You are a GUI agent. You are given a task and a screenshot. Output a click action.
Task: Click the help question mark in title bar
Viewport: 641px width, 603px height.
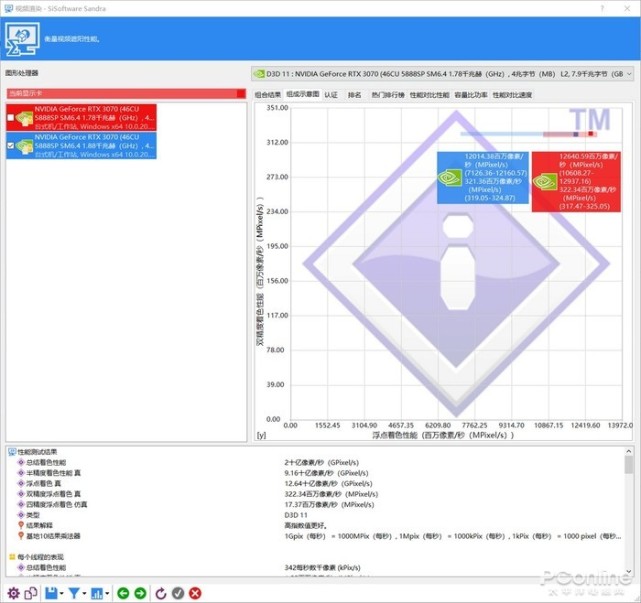[602, 8]
